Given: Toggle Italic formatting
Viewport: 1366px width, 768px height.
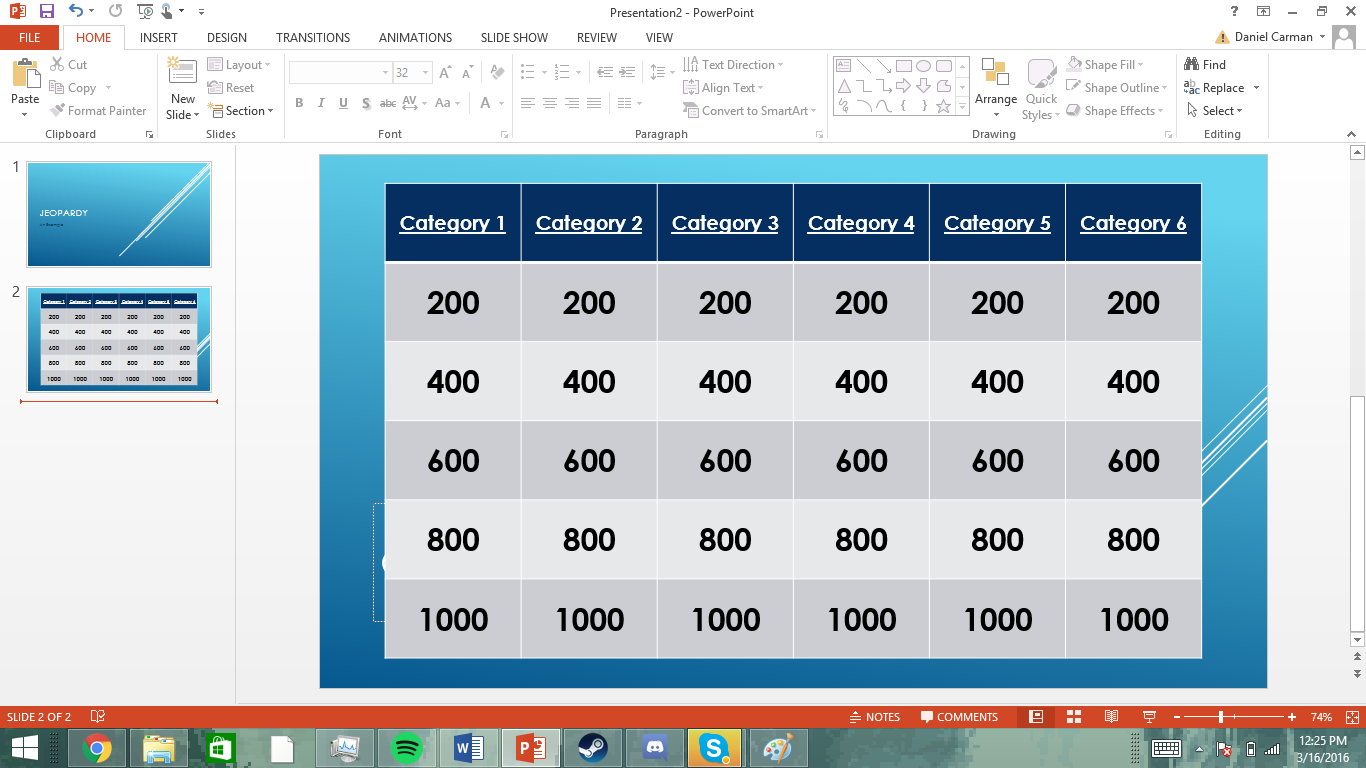Looking at the screenshot, I should (x=321, y=103).
